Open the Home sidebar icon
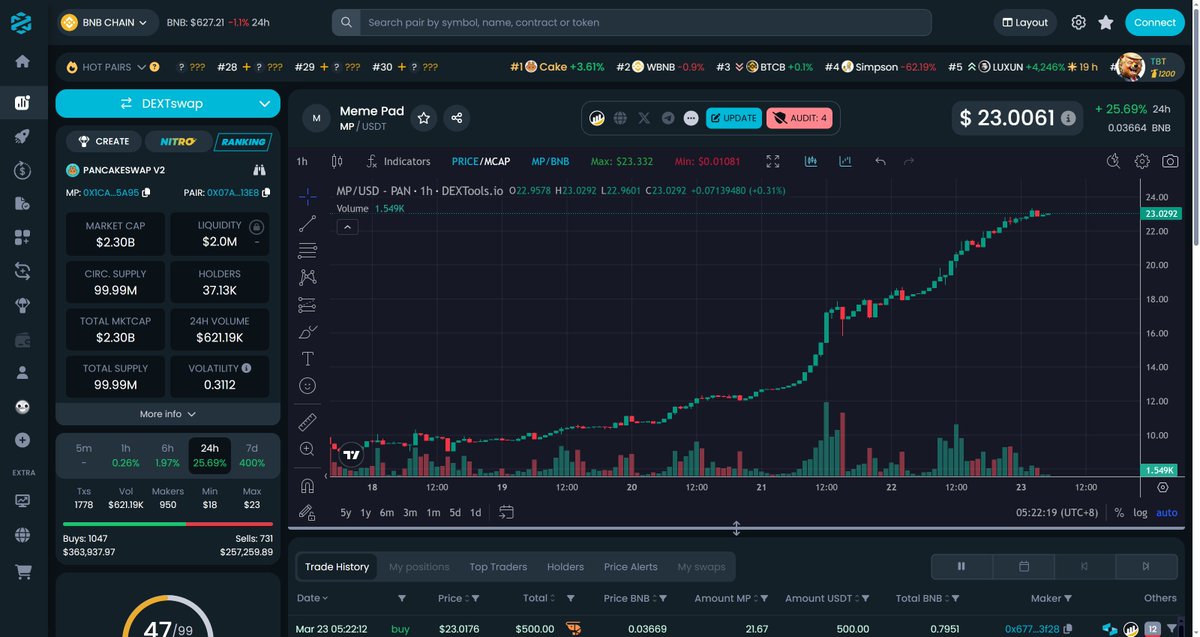Screen dimensions: 1200x637 point(22,61)
